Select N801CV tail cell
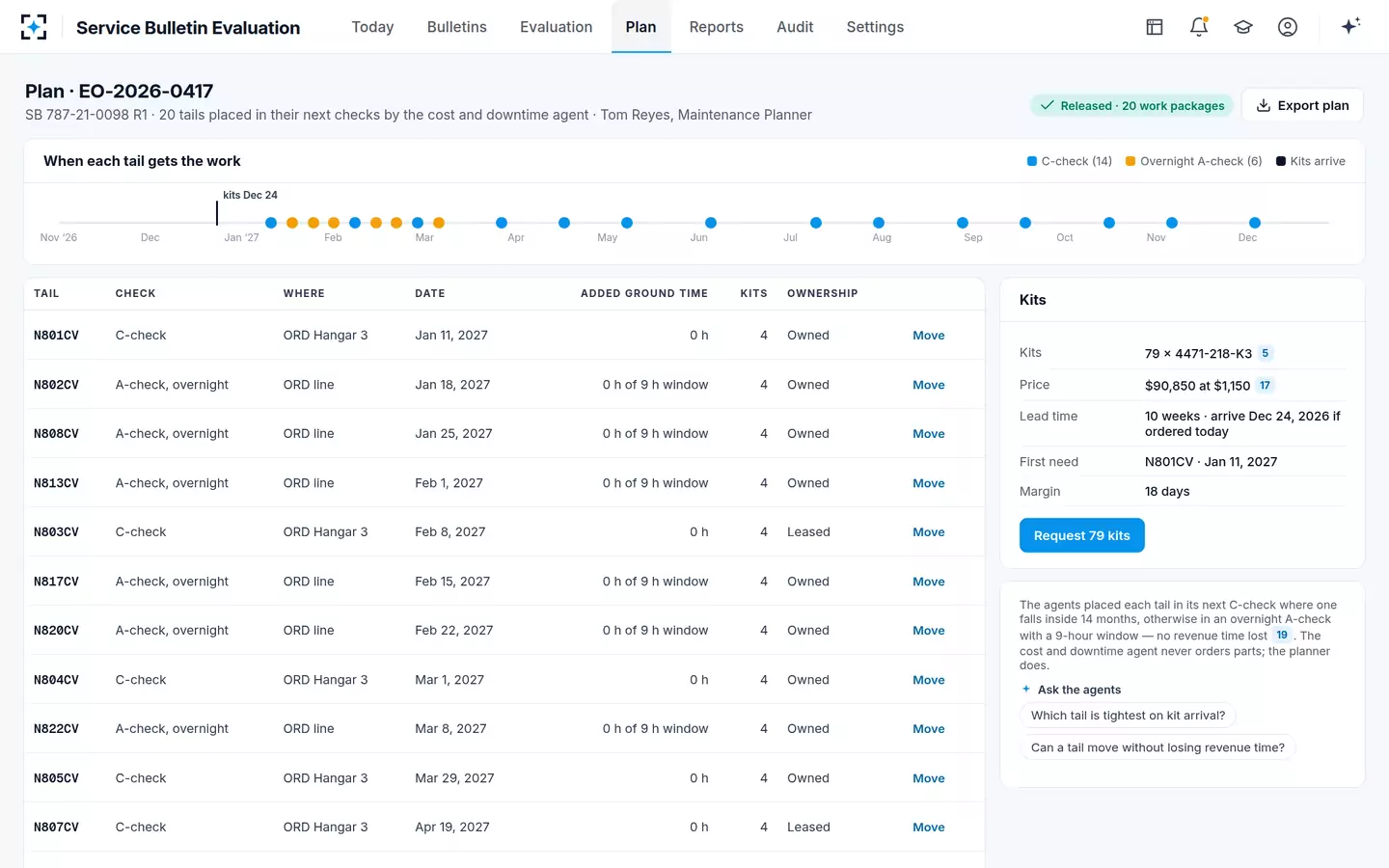This screenshot has height=868, width=1389. 56,336
